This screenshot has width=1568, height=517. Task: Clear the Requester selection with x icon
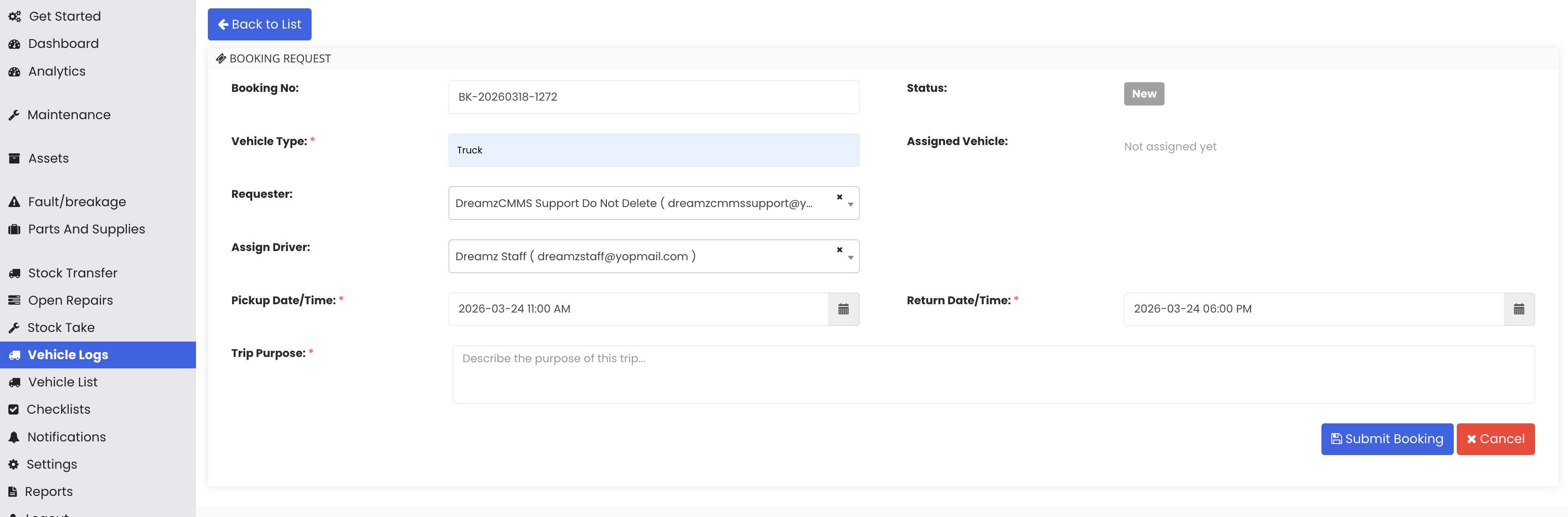(x=839, y=197)
